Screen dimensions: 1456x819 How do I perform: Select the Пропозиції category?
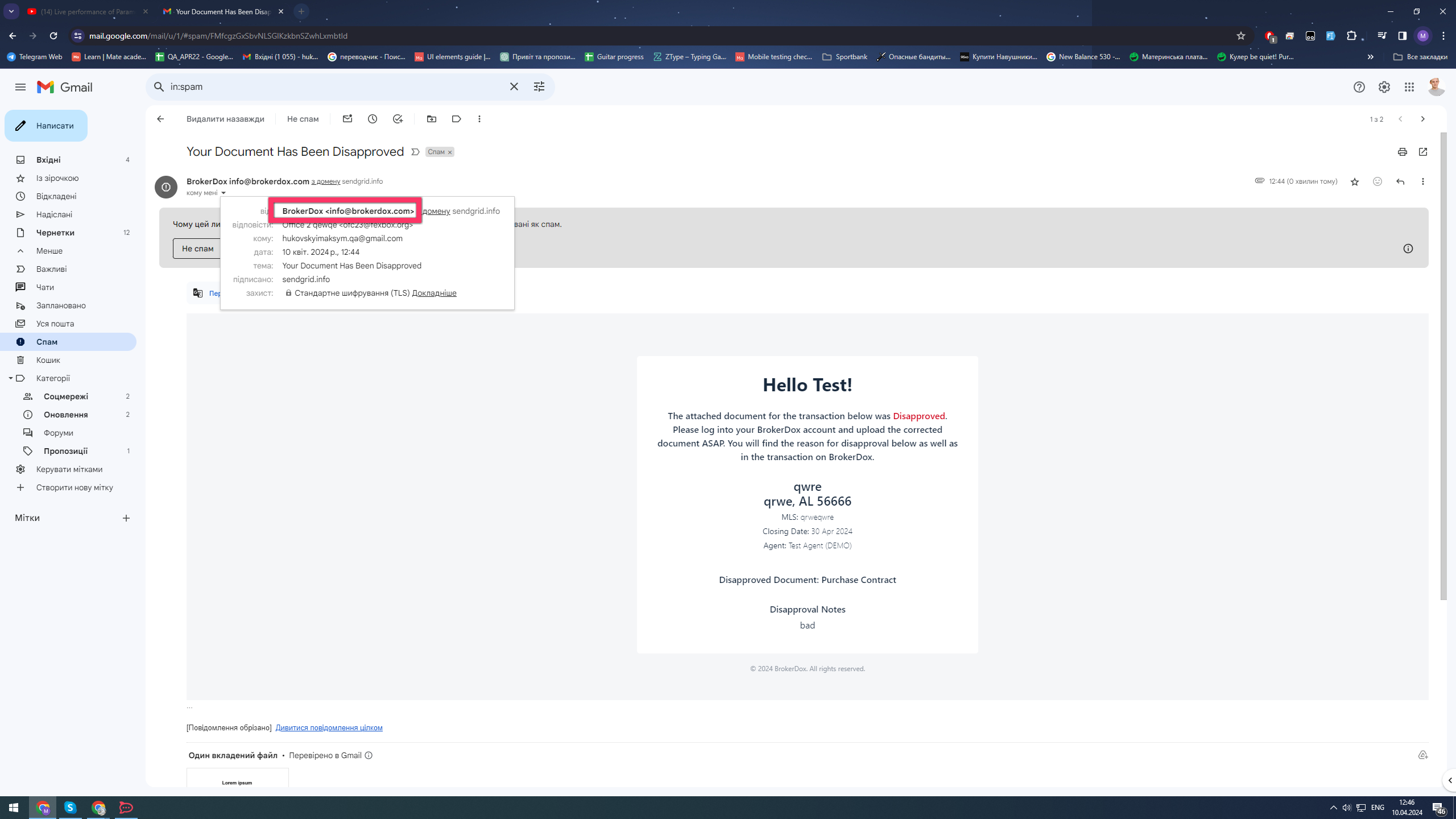[x=68, y=451]
